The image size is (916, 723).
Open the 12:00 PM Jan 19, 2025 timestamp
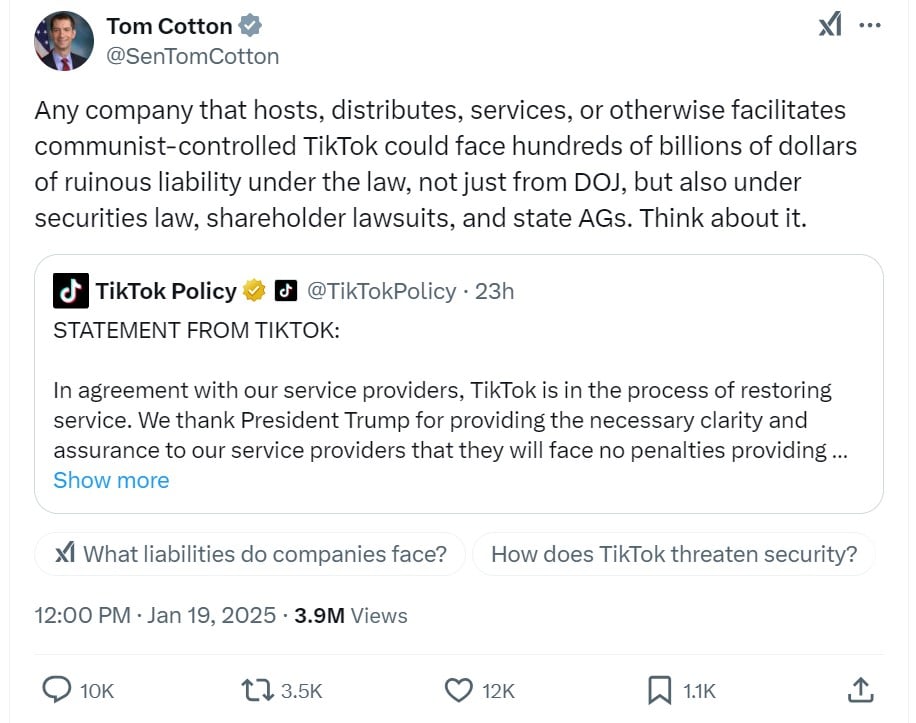155,615
